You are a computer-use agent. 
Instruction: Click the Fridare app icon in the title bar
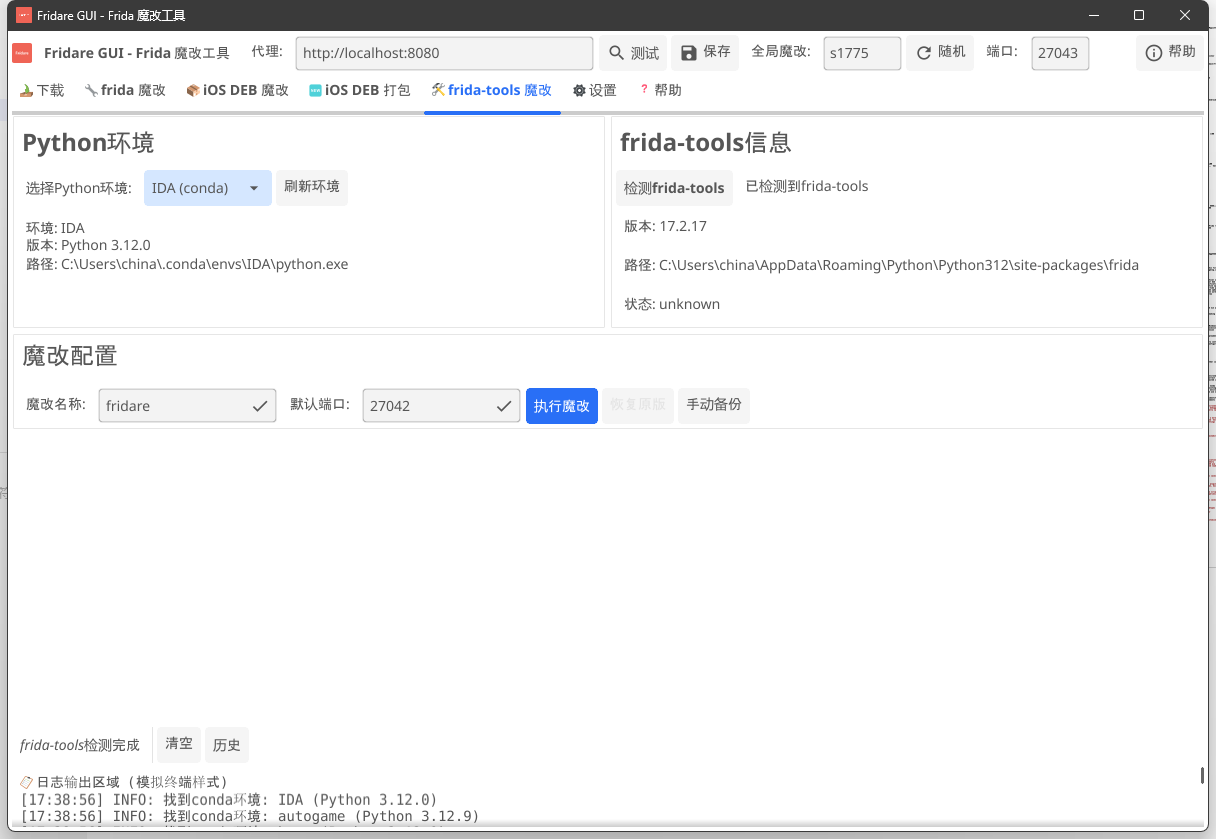[24, 15]
